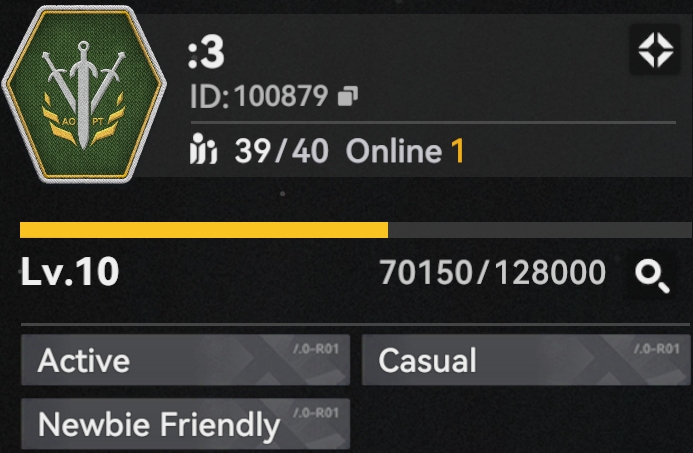The height and width of the screenshot is (453, 693).
Task: Select the Casual tag
Action: [x=526, y=360]
